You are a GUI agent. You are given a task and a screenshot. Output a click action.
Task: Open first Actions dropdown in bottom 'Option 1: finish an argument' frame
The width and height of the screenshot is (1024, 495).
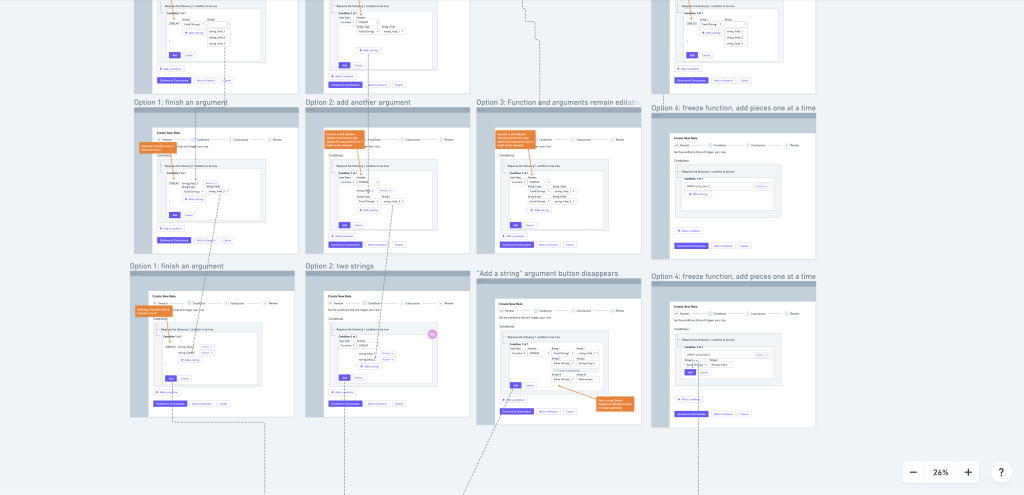pyautogui.click(x=205, y=346)
